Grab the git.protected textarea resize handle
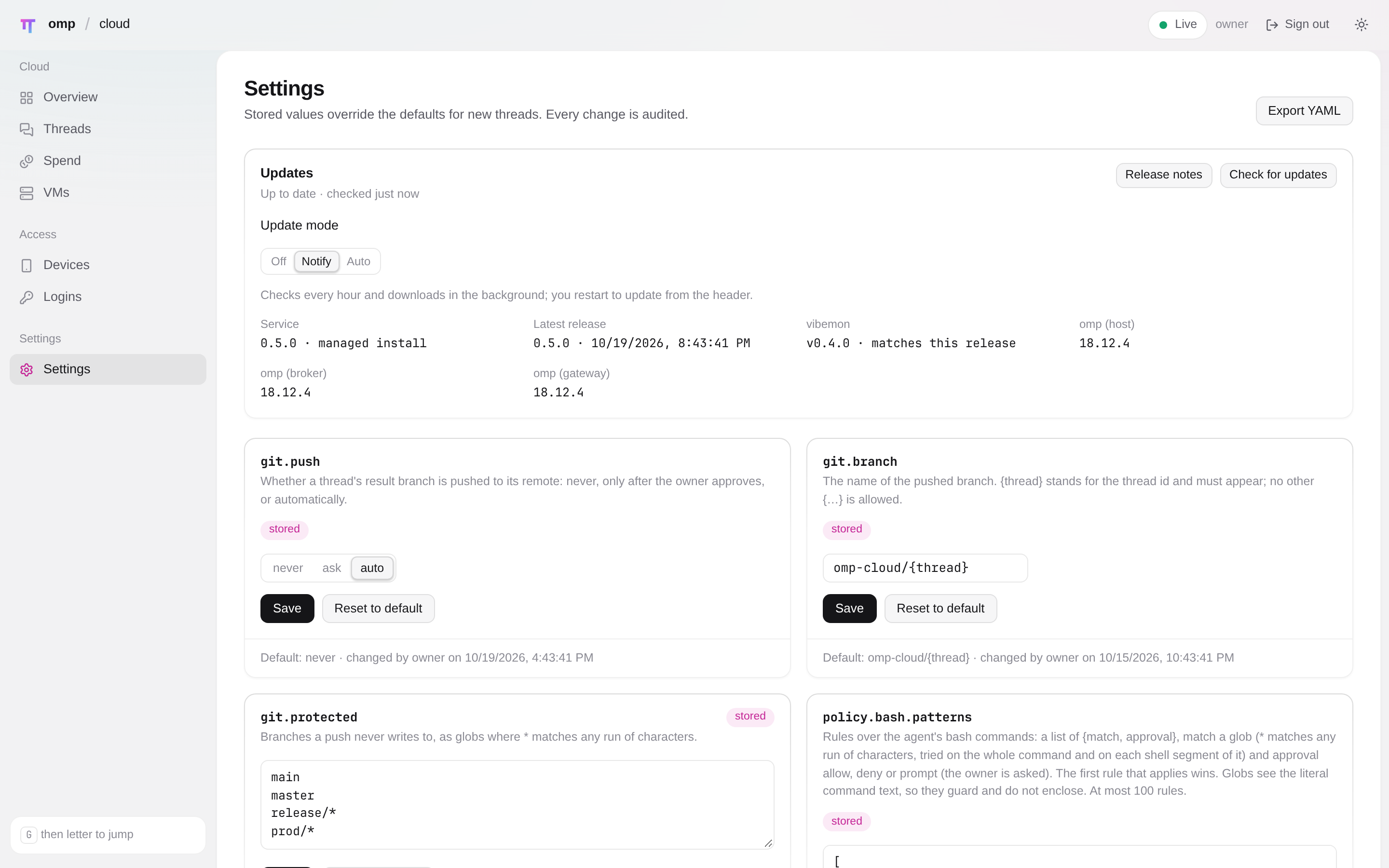This screenshot has height=868, width=1389. [768, 843]
